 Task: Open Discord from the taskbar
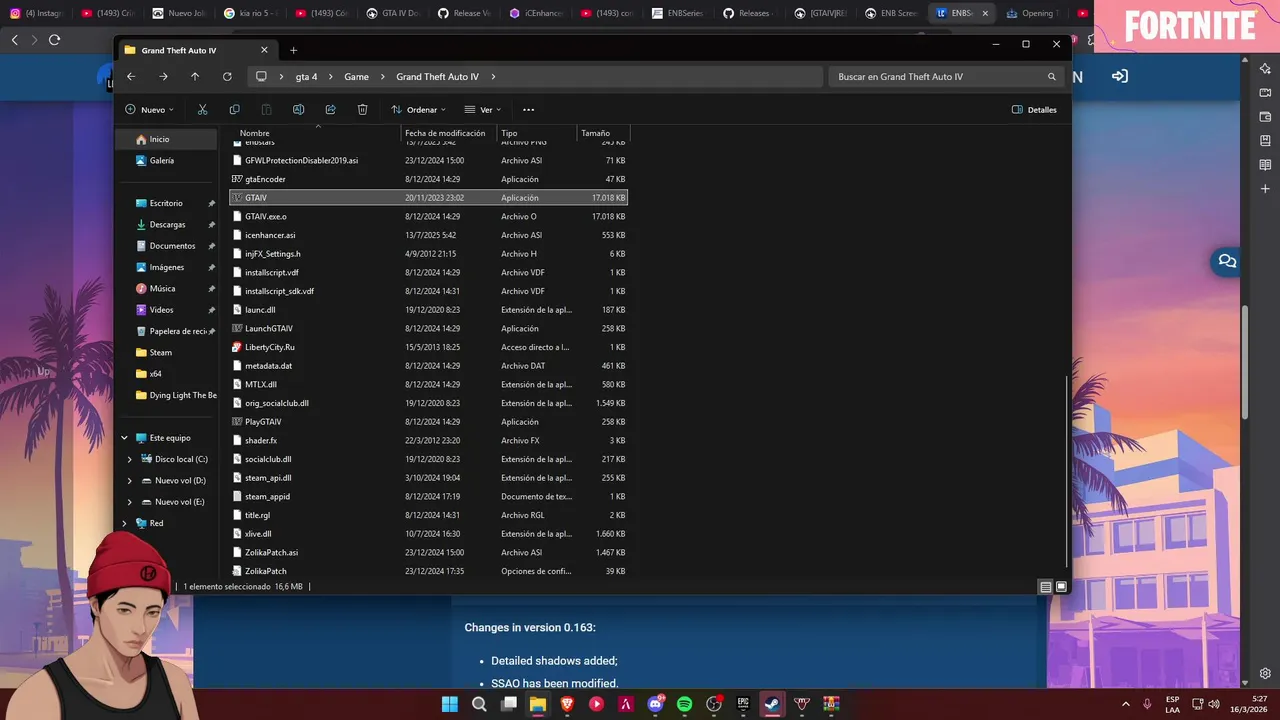pyautogui.click(x=655, y=704)
